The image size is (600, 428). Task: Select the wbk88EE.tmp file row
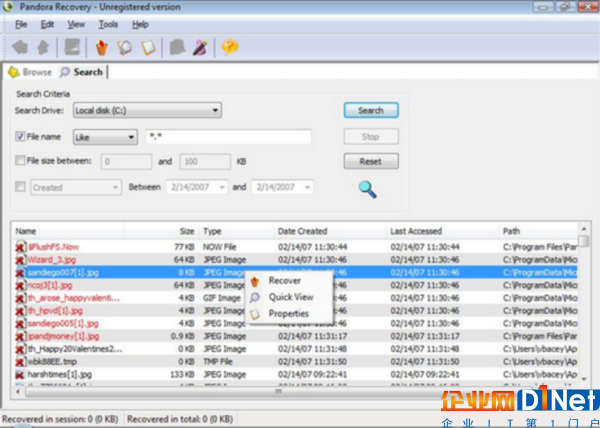(x=295, y=361)
